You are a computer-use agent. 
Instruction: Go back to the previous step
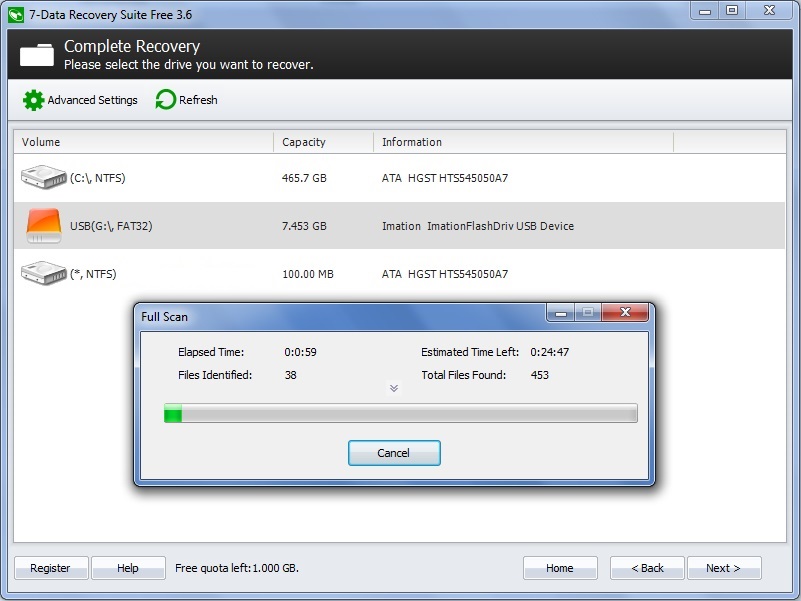coord(646,567)
